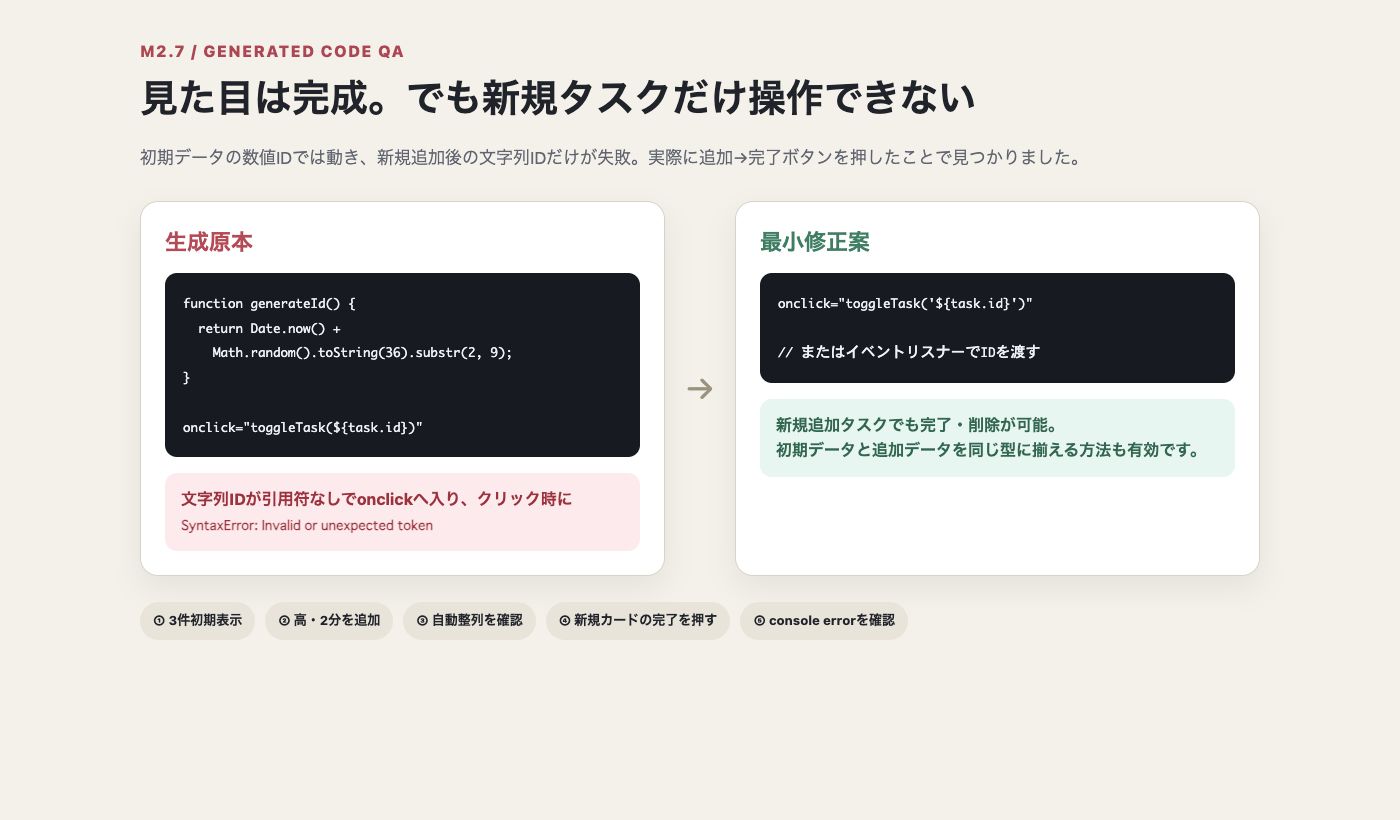Click the quoted onclick toggleTask('${task.id}') code line

(x=905, y=303)
